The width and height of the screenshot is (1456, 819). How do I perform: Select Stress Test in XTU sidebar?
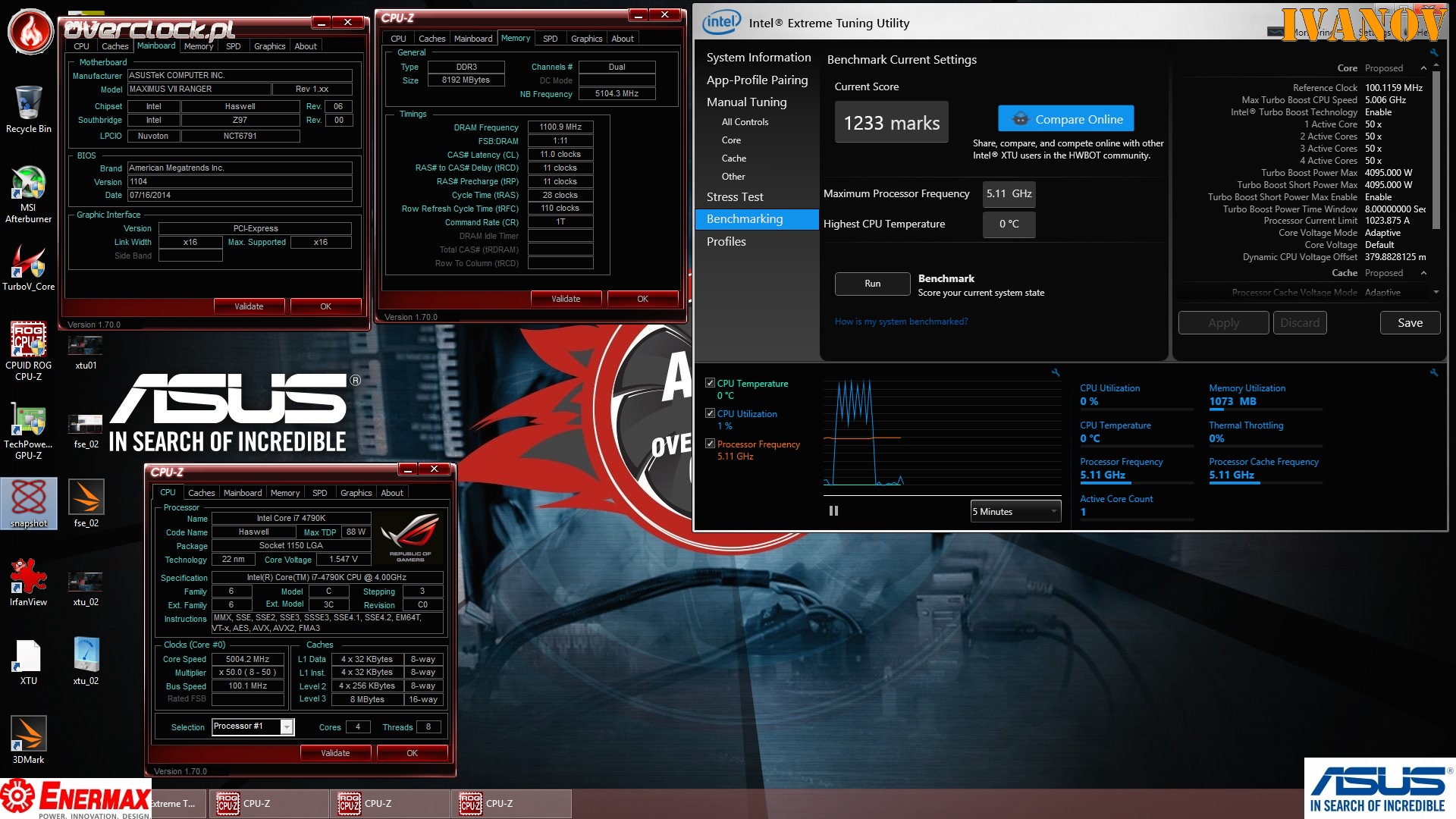(x=735, y=197)
